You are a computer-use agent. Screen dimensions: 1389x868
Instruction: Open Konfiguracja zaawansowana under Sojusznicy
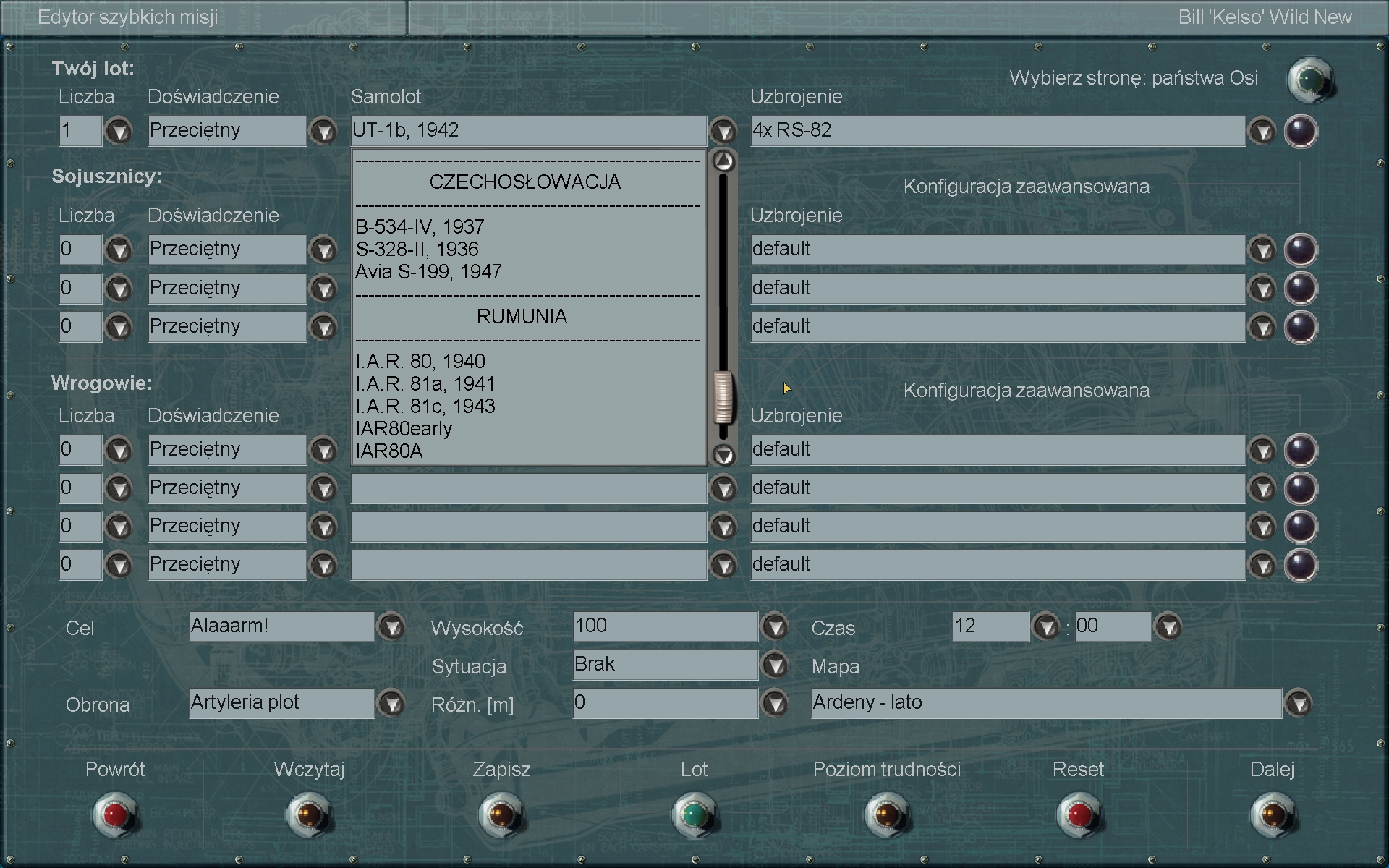tap(1026, 187)
